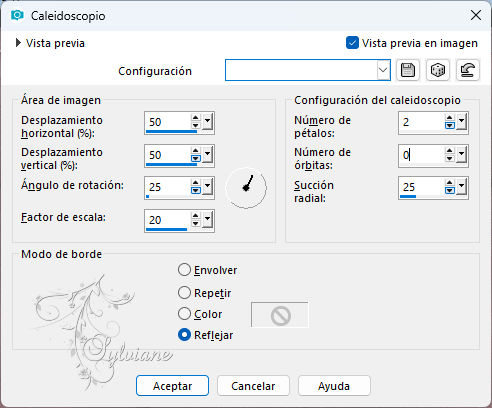Viewport: 492px width, 408px height.
Task: Click the Aceptar button
Action: click(x=172, y=386)
